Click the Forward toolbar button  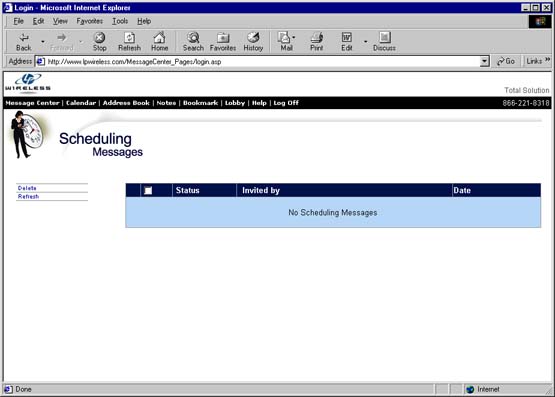click(62, 42)
